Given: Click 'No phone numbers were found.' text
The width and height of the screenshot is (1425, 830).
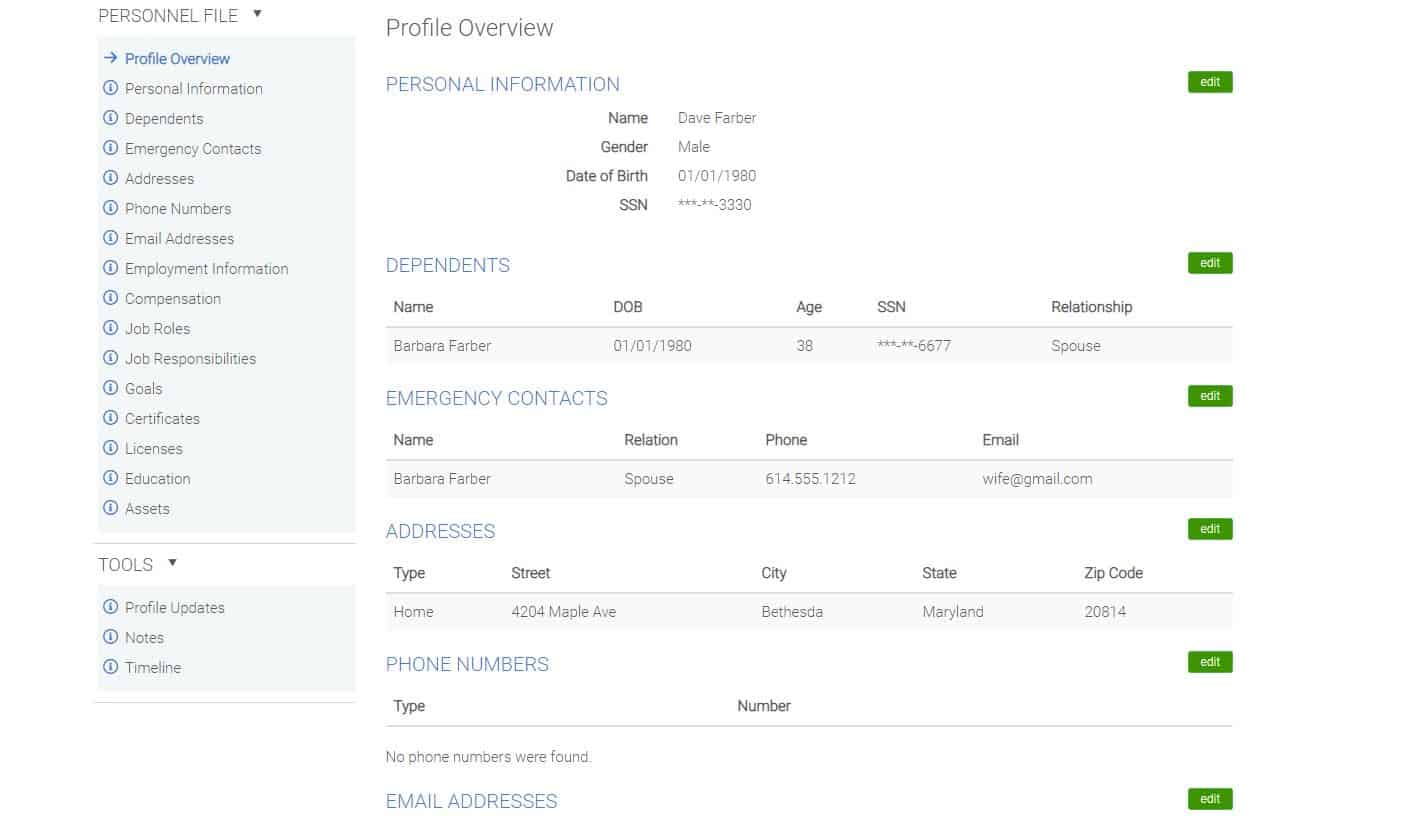Looking at the screenshot, I should [x=488, y=757].
